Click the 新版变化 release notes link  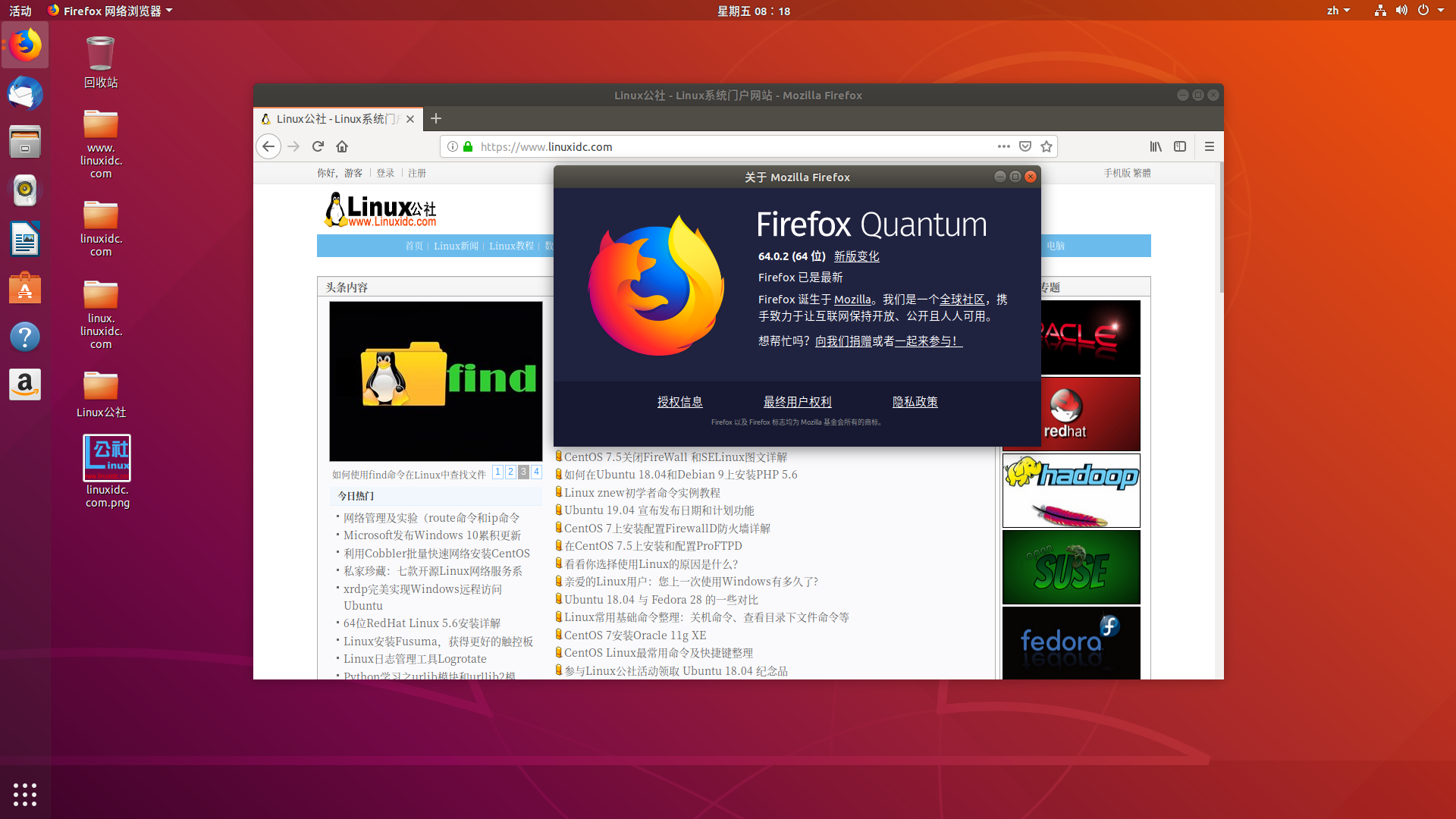point(857,256)
